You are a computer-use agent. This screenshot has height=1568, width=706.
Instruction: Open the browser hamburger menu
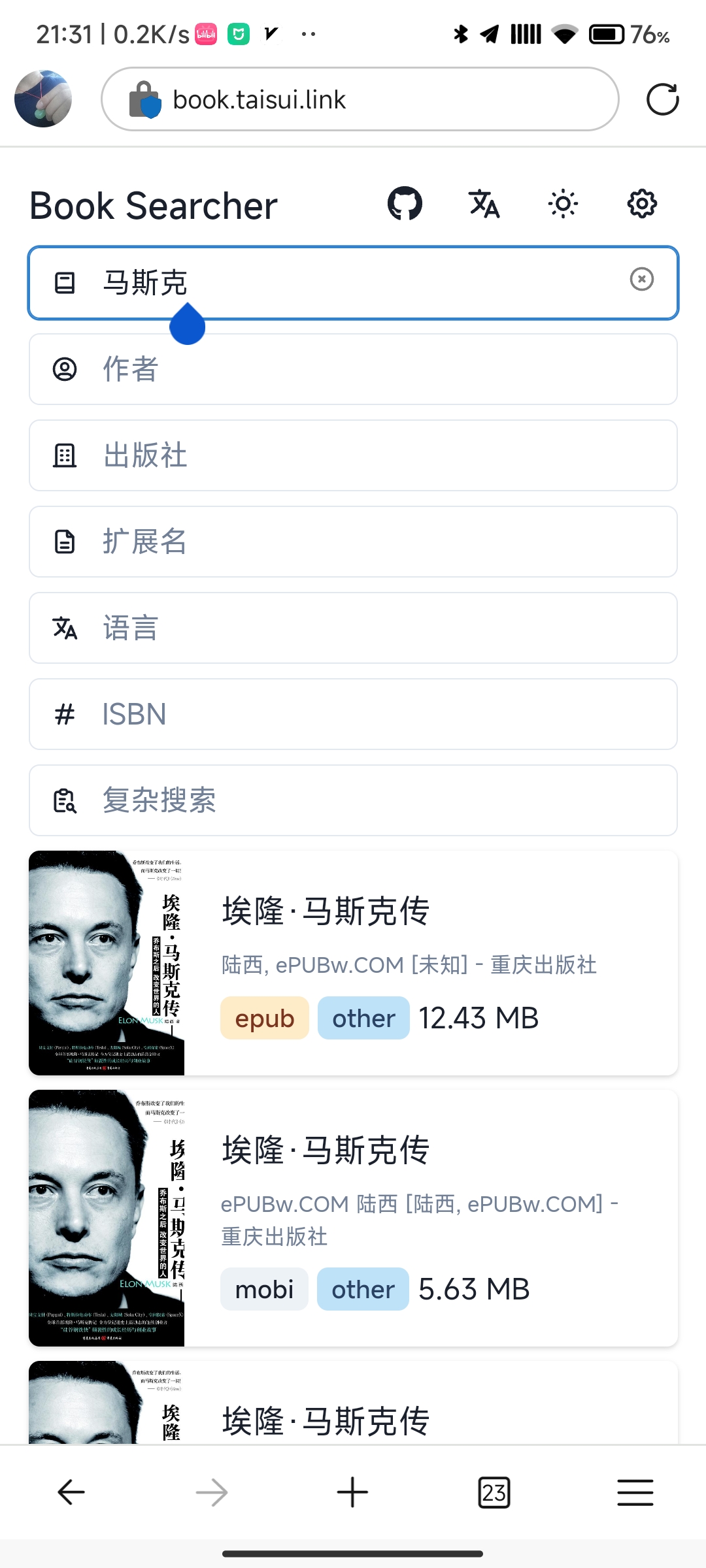click(635, 1492)
